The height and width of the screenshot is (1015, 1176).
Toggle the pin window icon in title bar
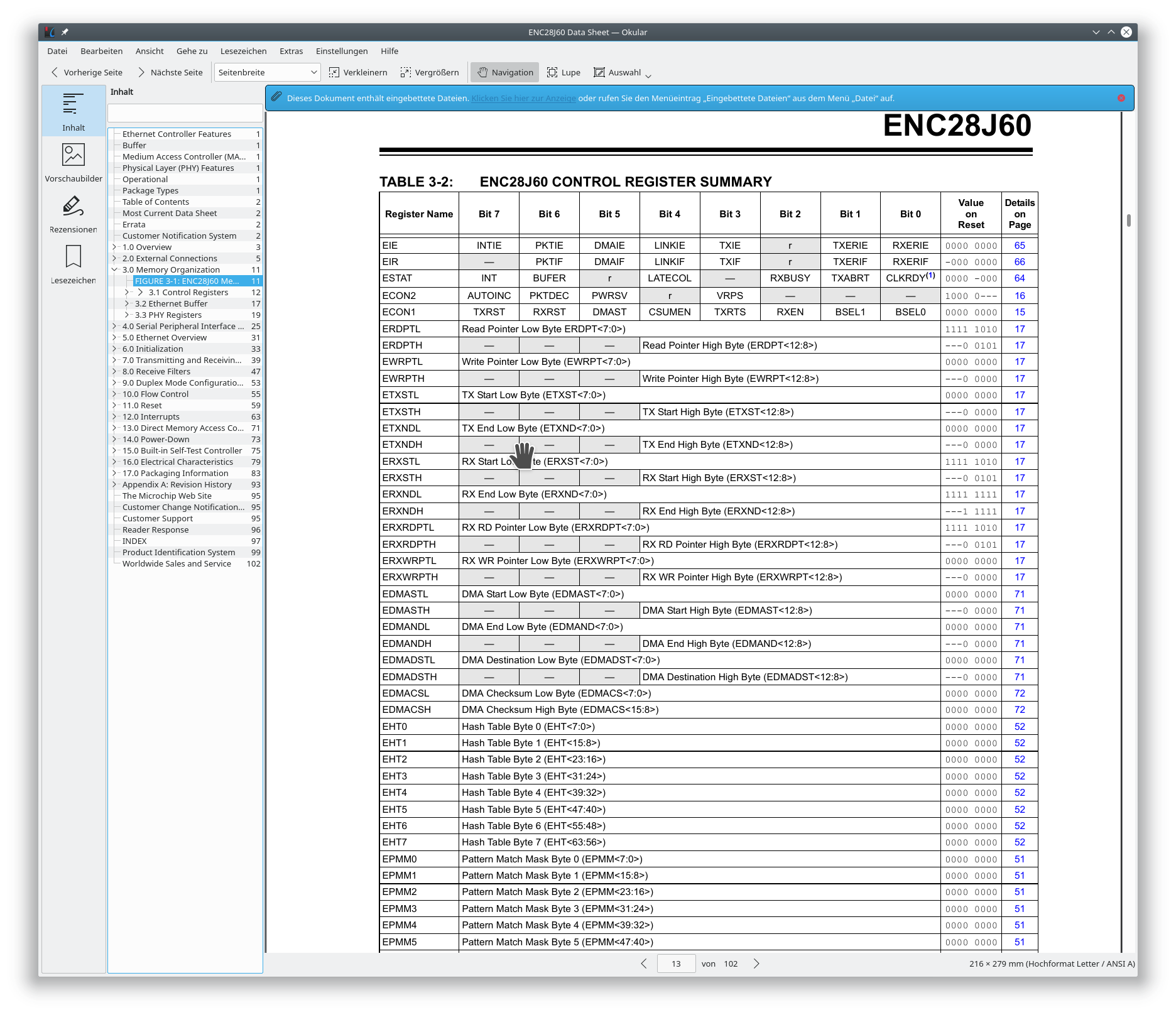[65, 32]
